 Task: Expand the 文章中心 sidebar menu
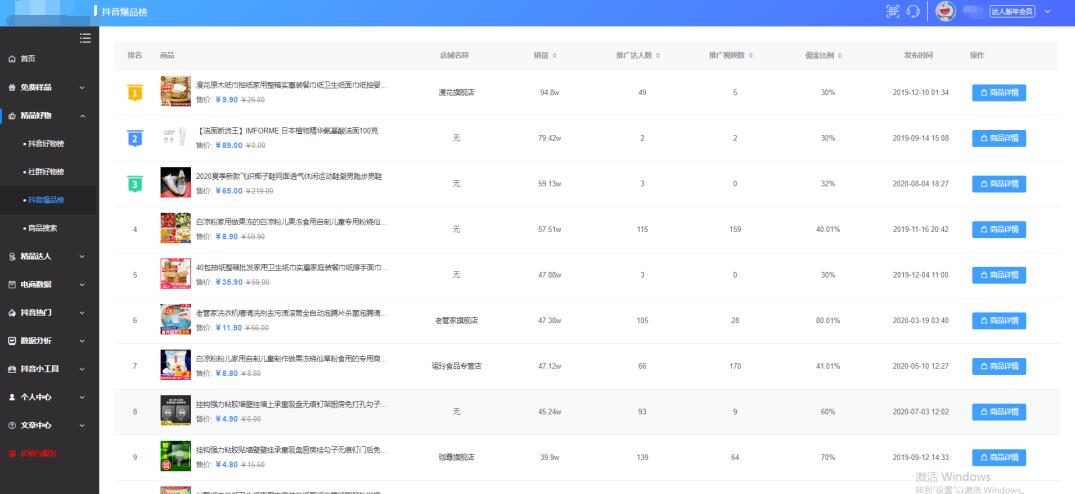[49, 425]
